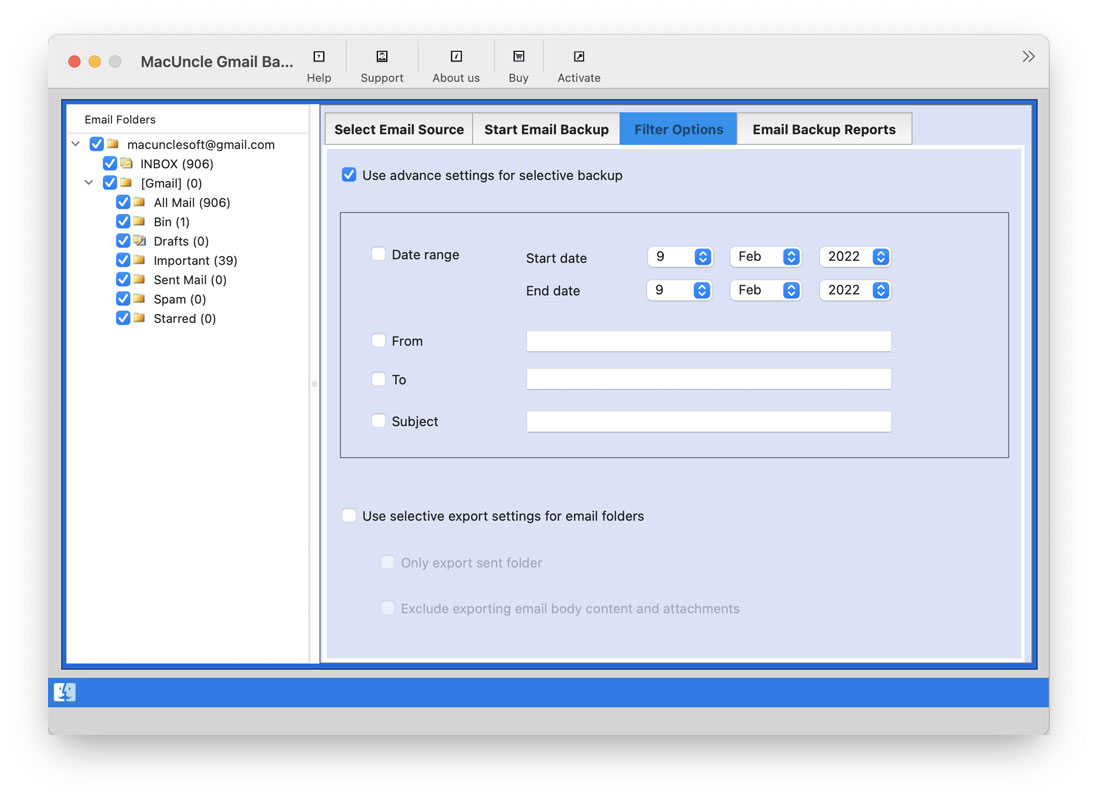Image resolution: width=1096 pixels, height=799 pixels.
Task: Open the Email Backup Reports tab
Action: coord(824,128)
